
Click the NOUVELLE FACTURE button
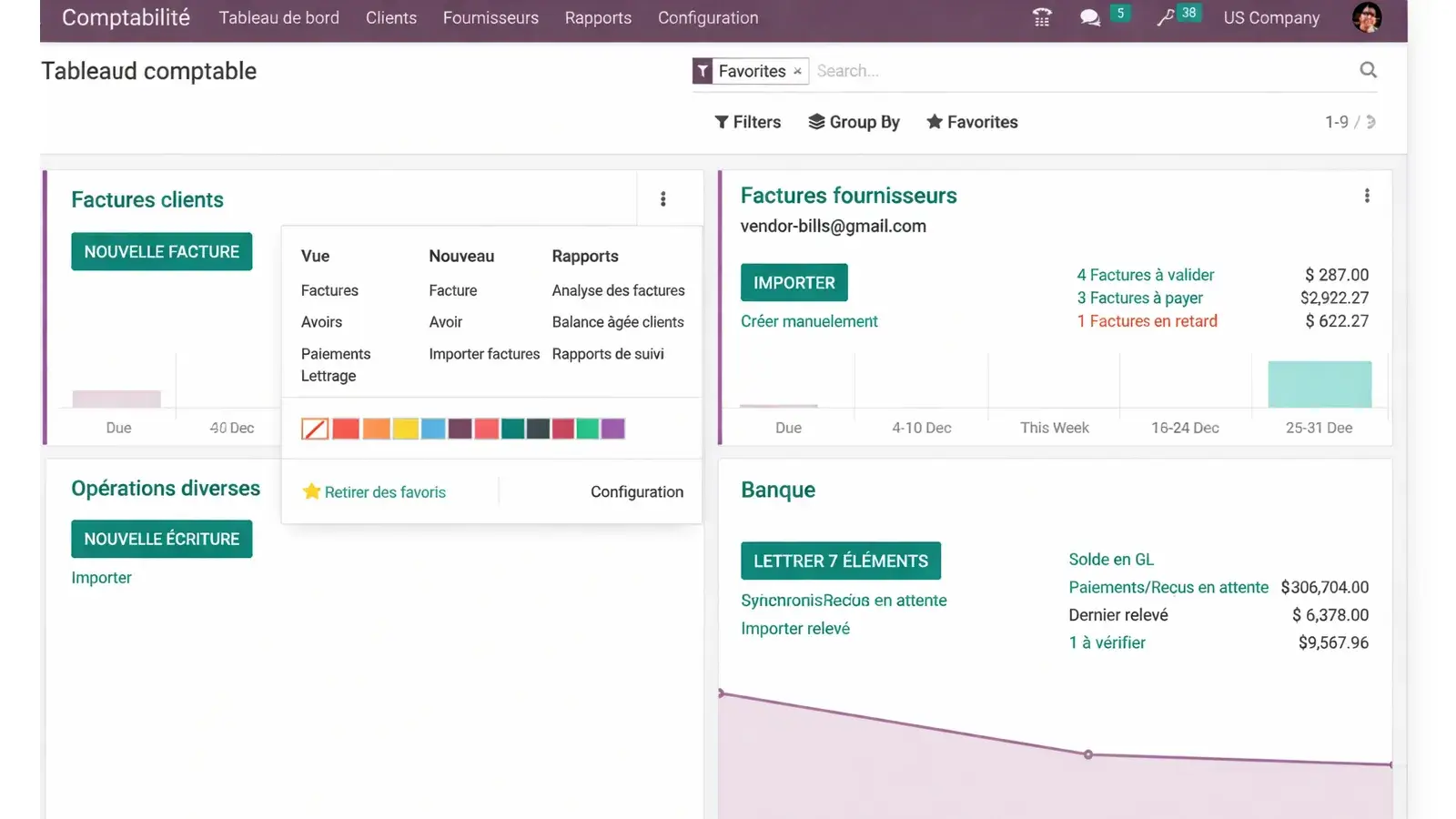point(161,251)
